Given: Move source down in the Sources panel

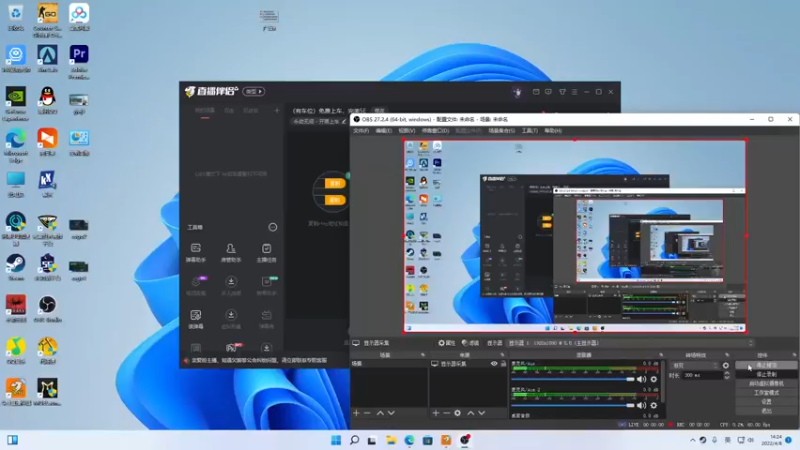Looking at the screenshot, I should (x=482, y=413).
